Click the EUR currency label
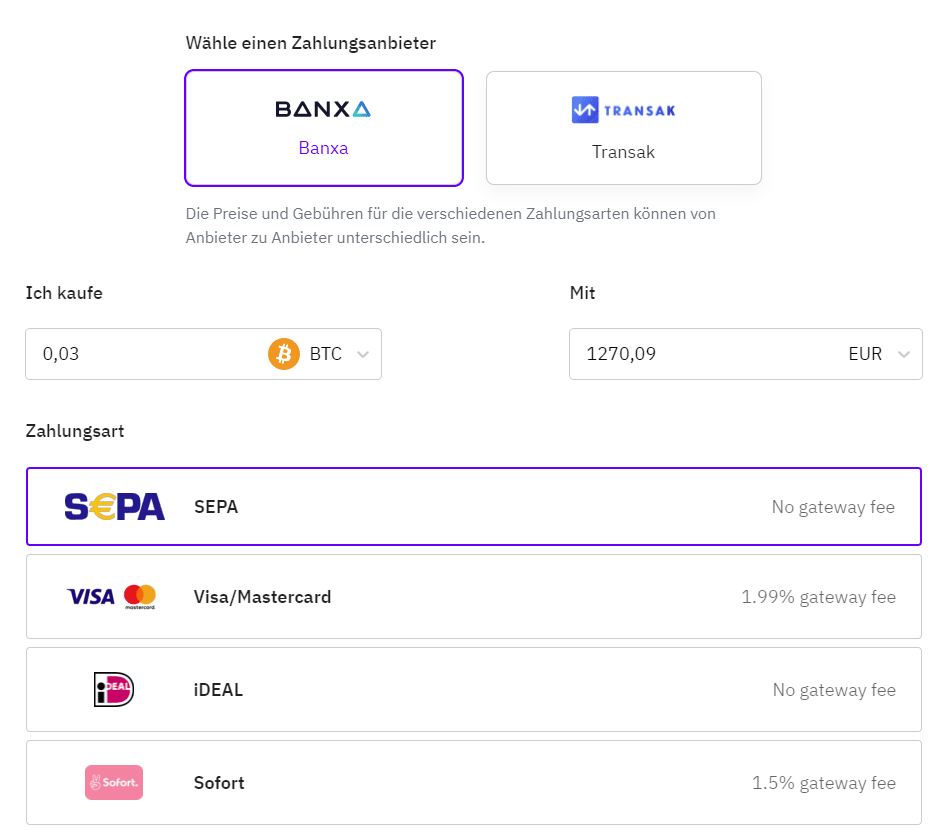This screenshot has width=946, height=836. pos(865,354)
